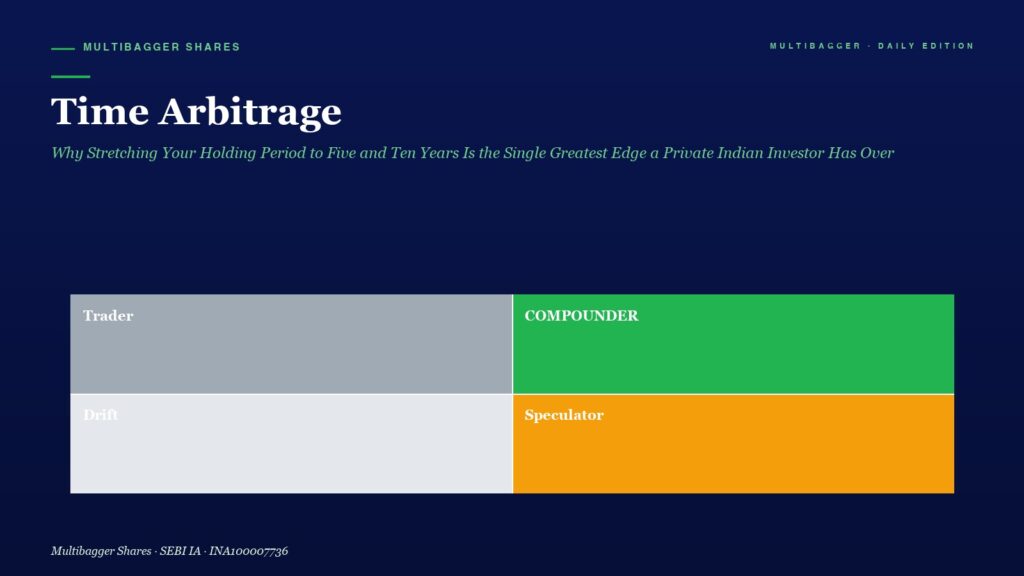Click the short green dash before "MULTIBAGGER SHARES"
The image size is (1024, 576).
[x=63, y=48]
